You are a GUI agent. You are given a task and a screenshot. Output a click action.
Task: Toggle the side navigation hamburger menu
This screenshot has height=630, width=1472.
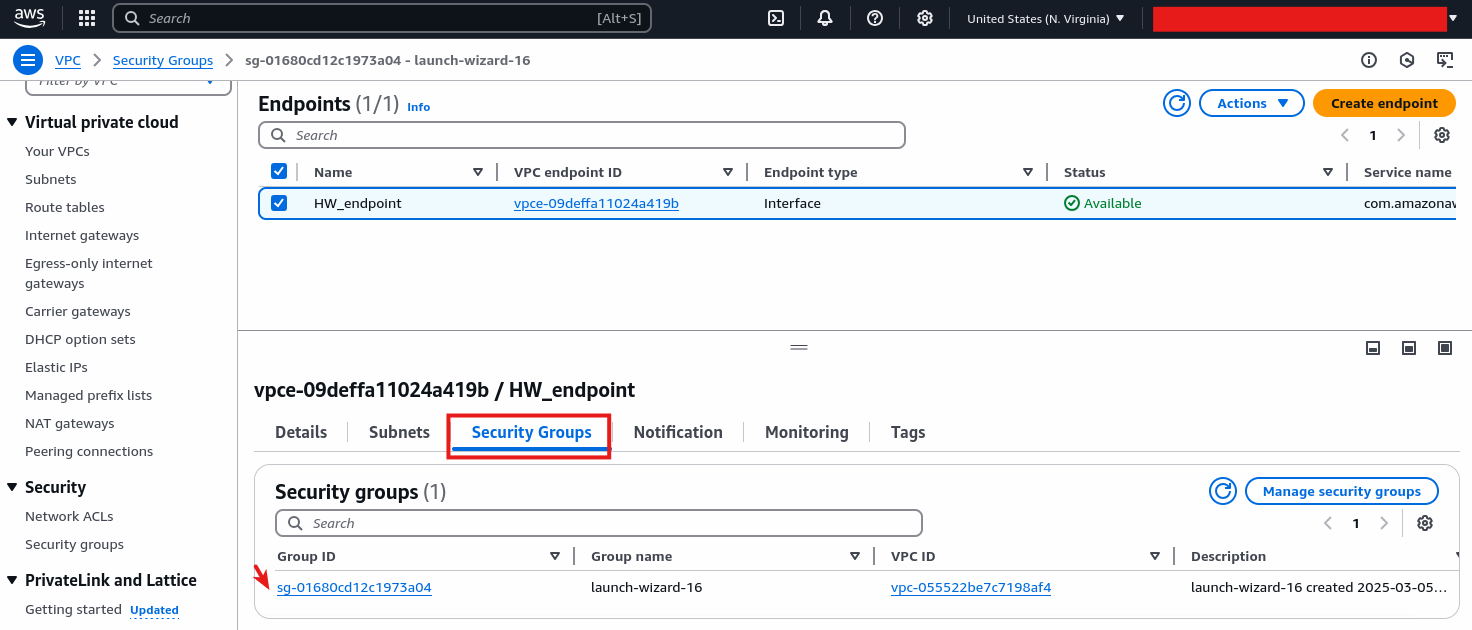point(28,60)
